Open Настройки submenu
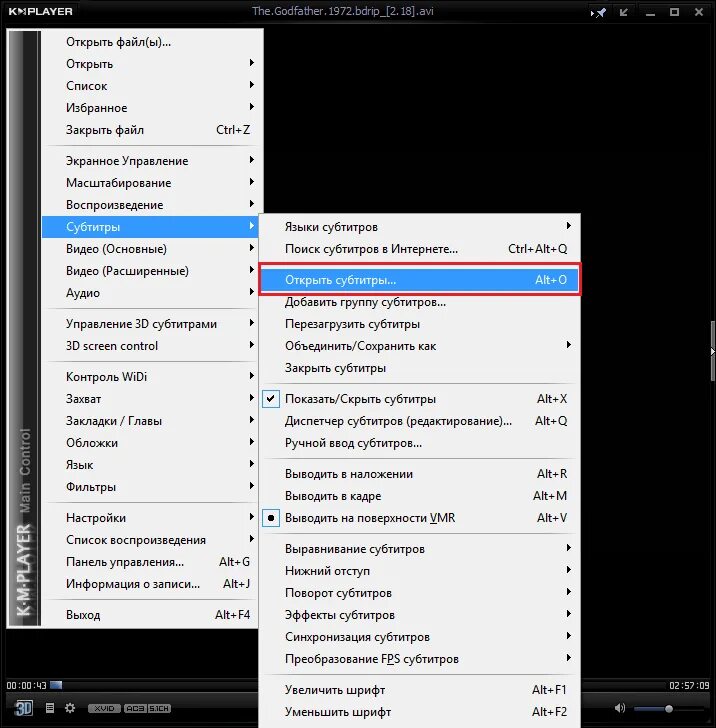This screenshot has width=716, height=728. (x=150, y=518)
